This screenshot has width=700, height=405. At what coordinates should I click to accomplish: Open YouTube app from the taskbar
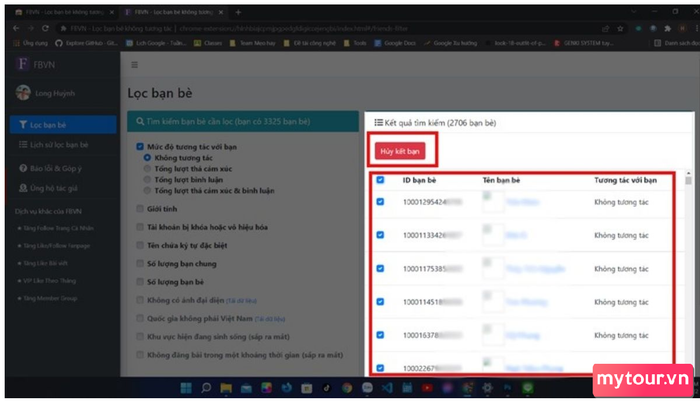[427, 388]
